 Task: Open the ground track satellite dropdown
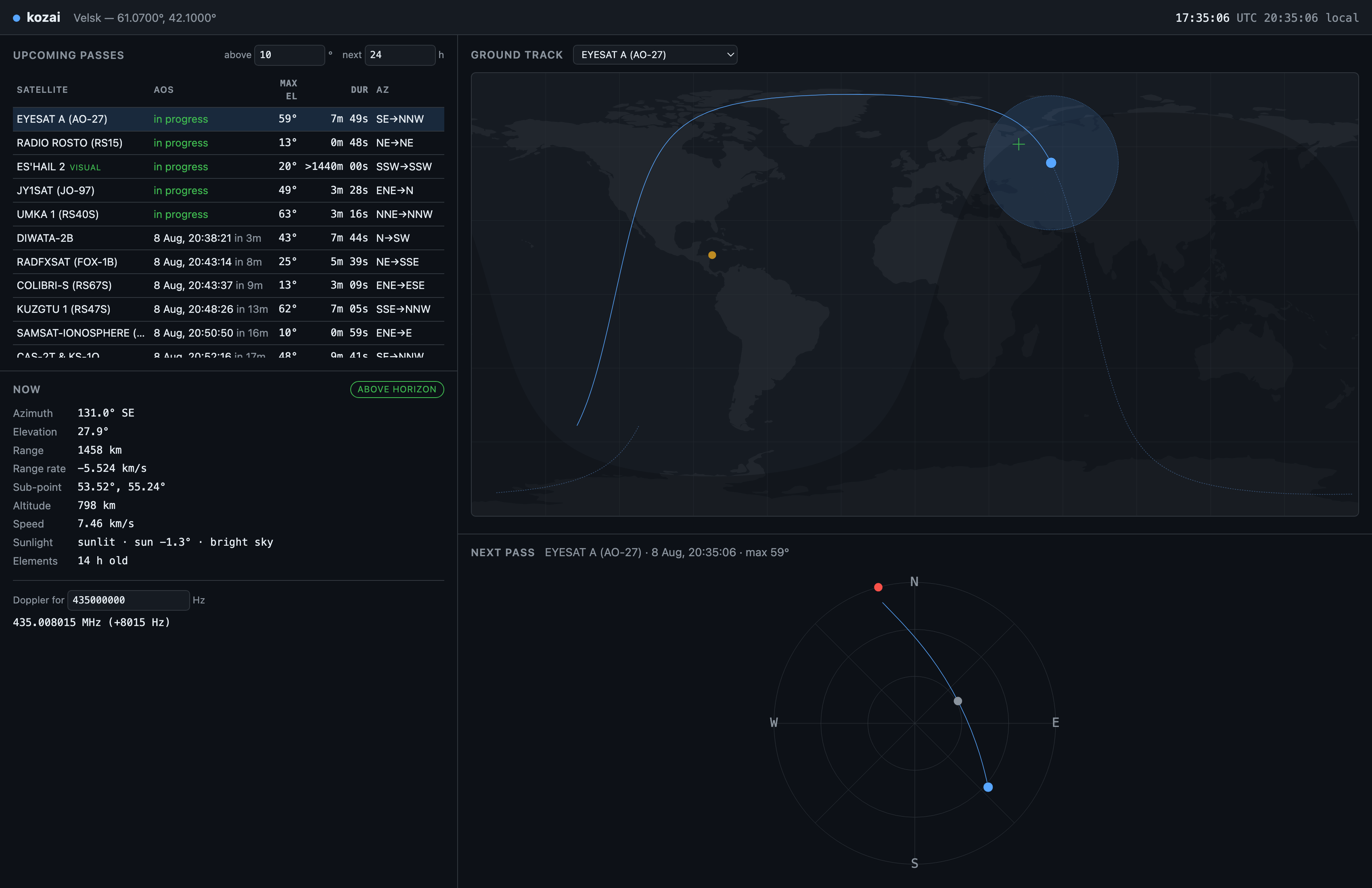[x=655, y=55]
